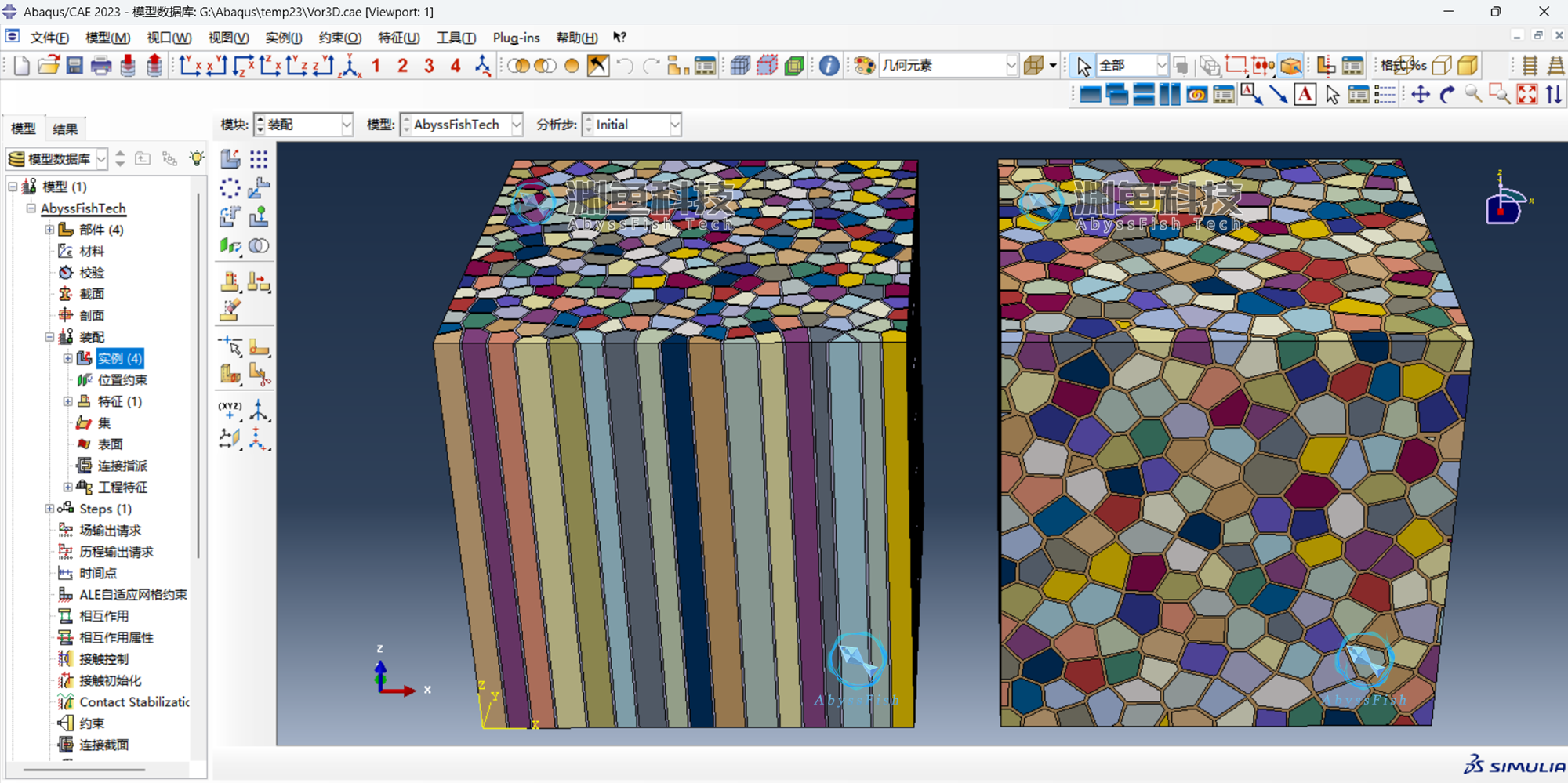Click the Rotate View icon
The width and height of the screenshot is (1568, 783).
(1447, 95)
